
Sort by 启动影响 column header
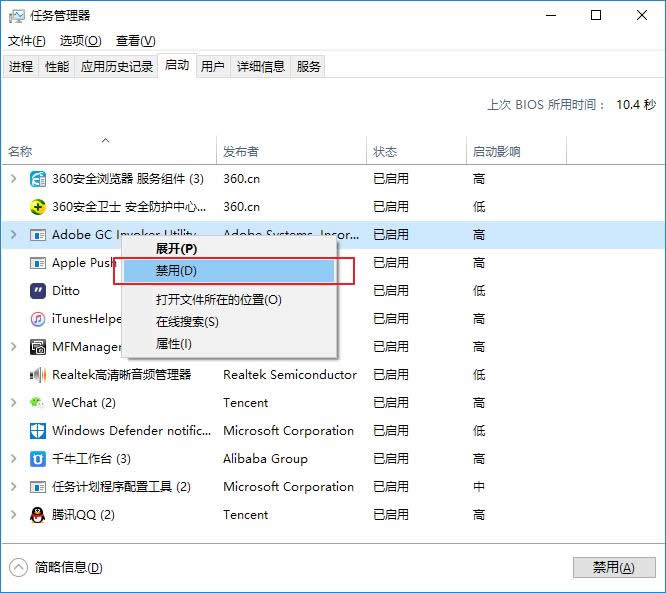tap(497, 152)
